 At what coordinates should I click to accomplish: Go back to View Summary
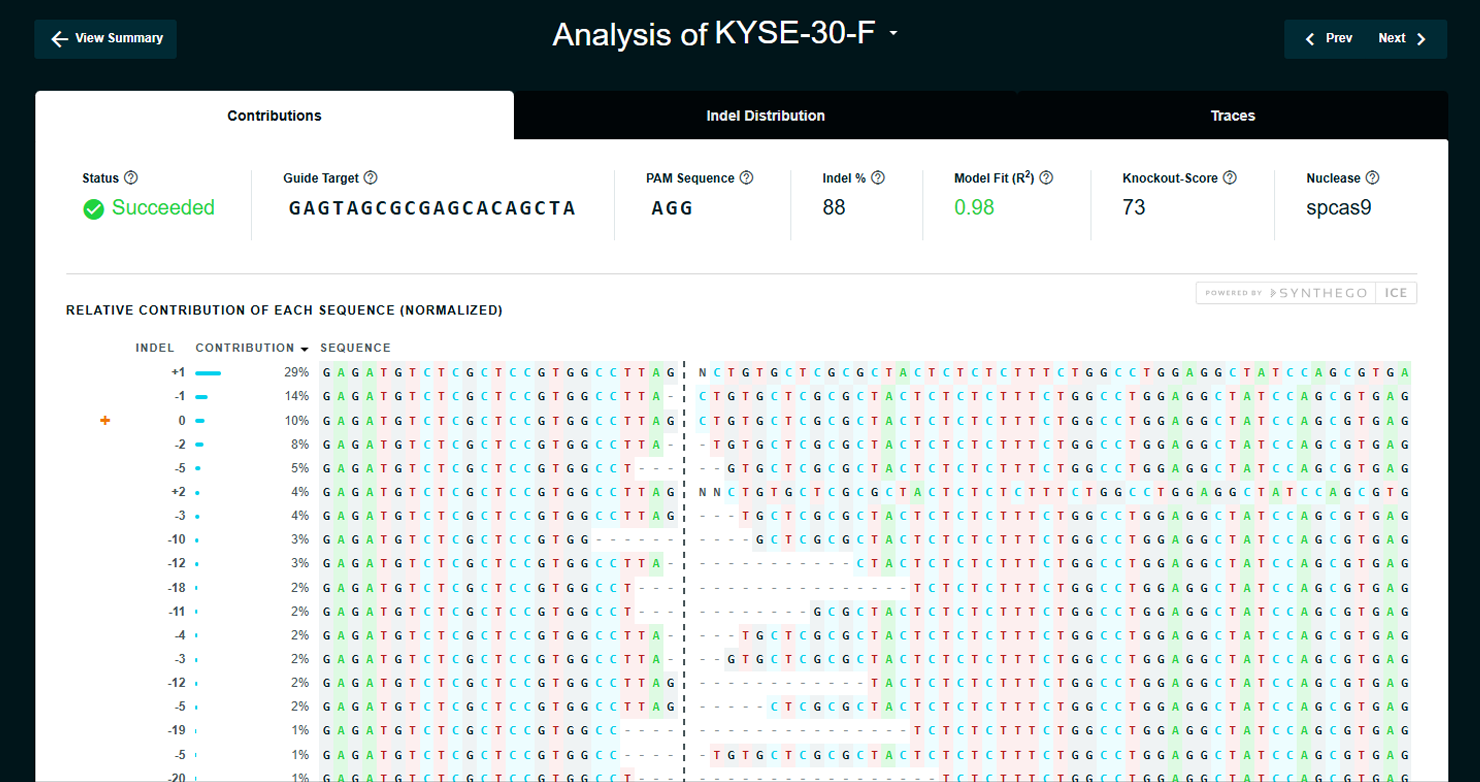pyautogui.click(x=106, y=39)
